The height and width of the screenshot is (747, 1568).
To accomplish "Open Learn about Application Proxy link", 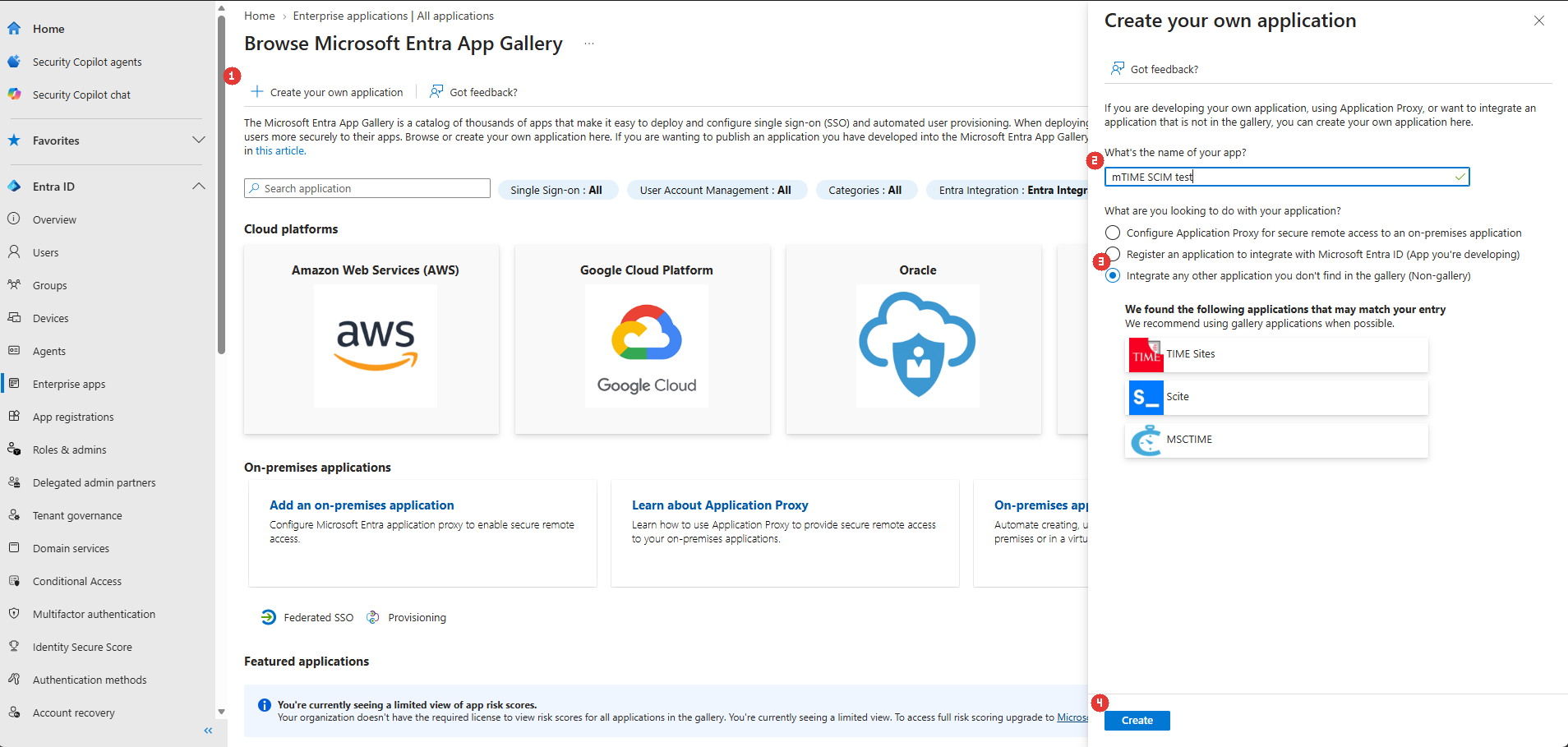I will click(720, 505).
